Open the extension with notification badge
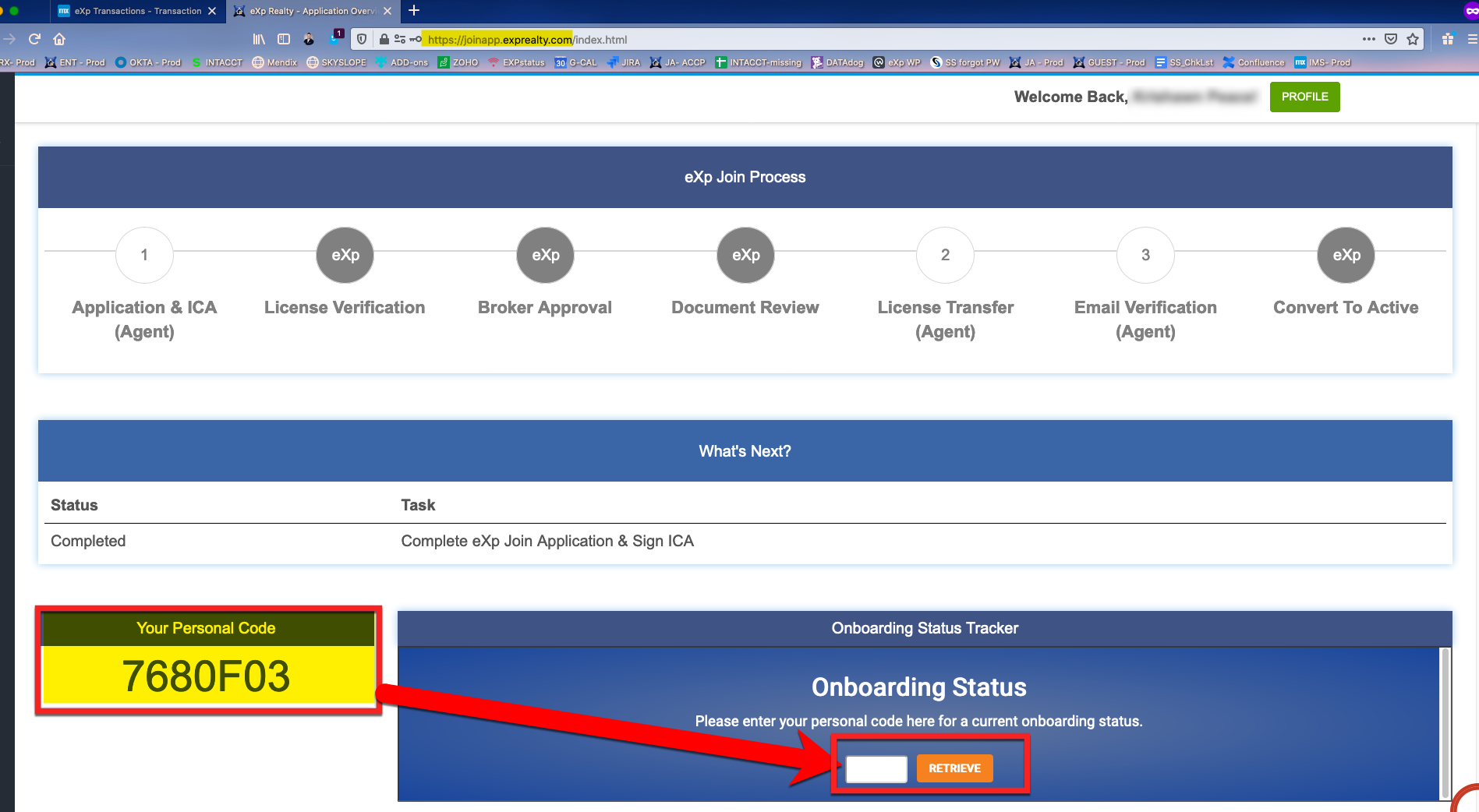 (336, 37)
